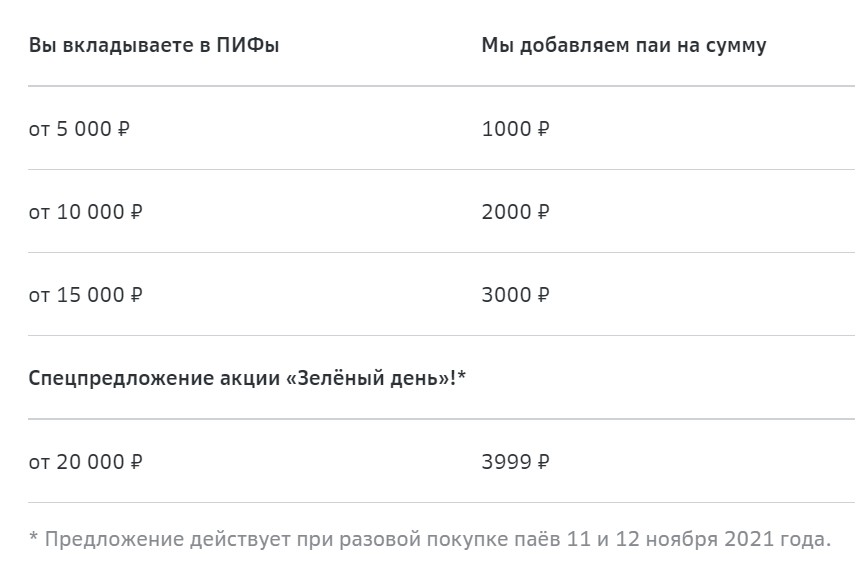Click the asterisk starting the footnote
Image resolution: width=855 pixels, height=576 pixels.
pyautogui.click(x=33, y=536)
